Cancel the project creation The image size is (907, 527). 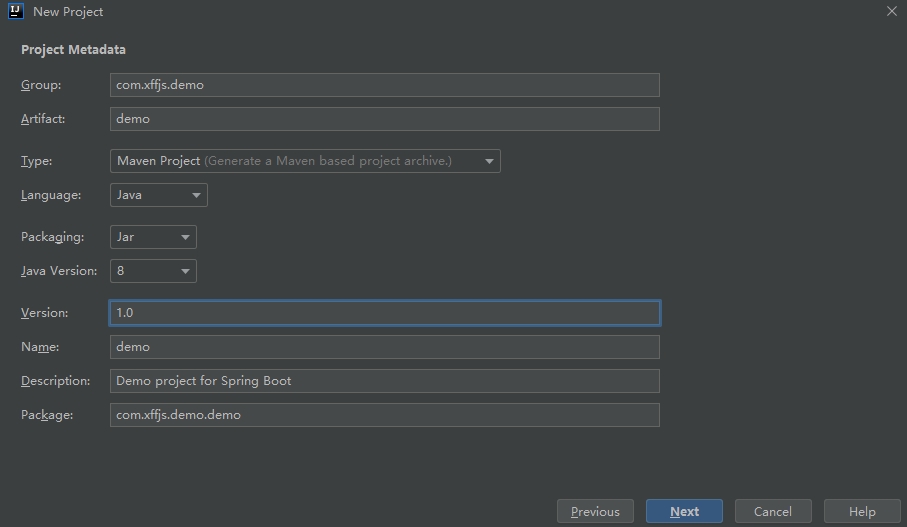[773, 512]
